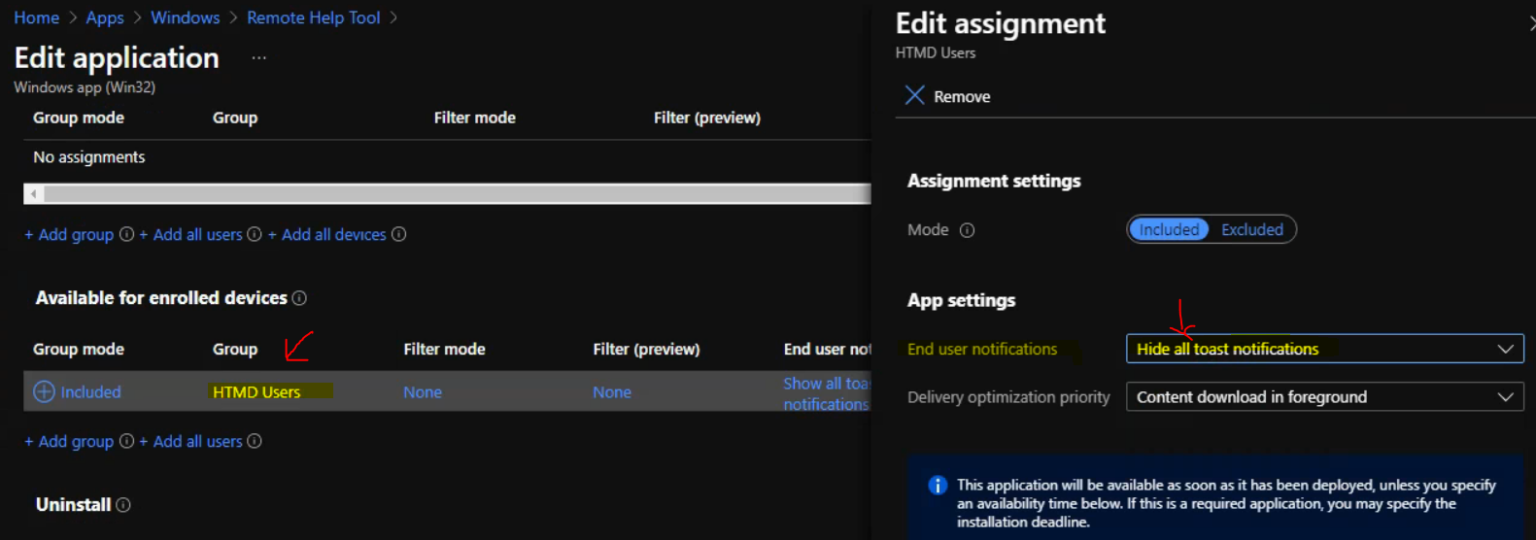
Task: Click HTMD Users group link
Action: 256,392
